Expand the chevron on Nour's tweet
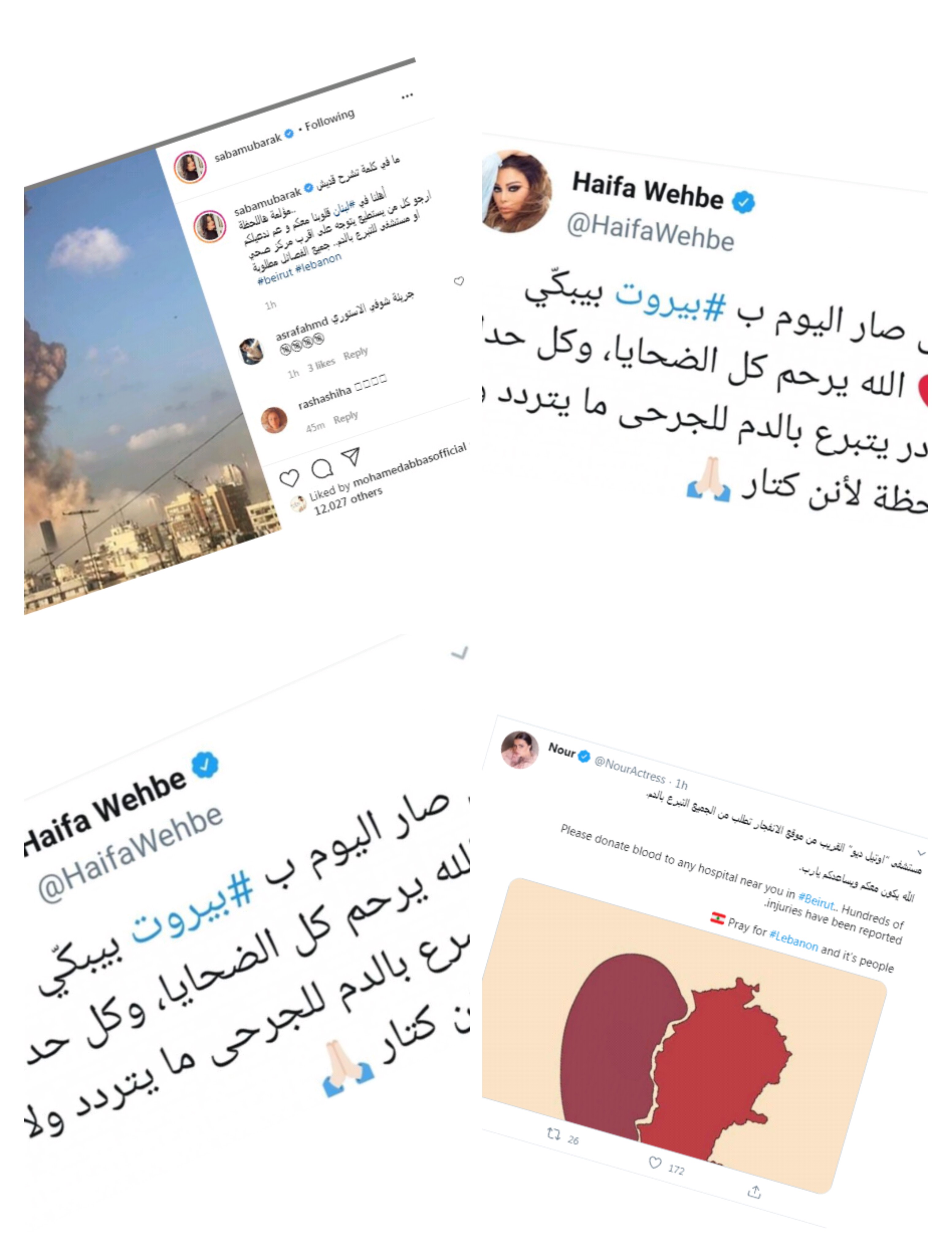Image resolution: width=952 pixels, height=1256 pixels. coord(922,853)
